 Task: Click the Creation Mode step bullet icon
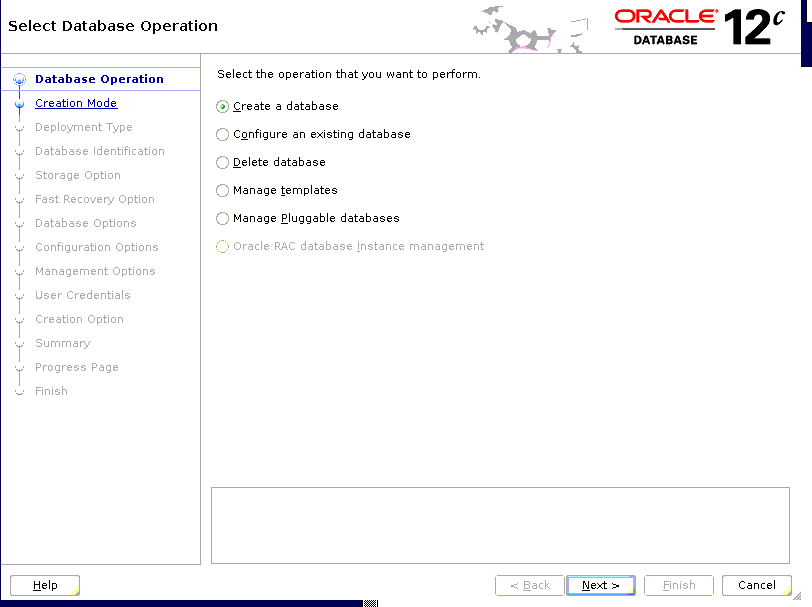pos(19,104)
